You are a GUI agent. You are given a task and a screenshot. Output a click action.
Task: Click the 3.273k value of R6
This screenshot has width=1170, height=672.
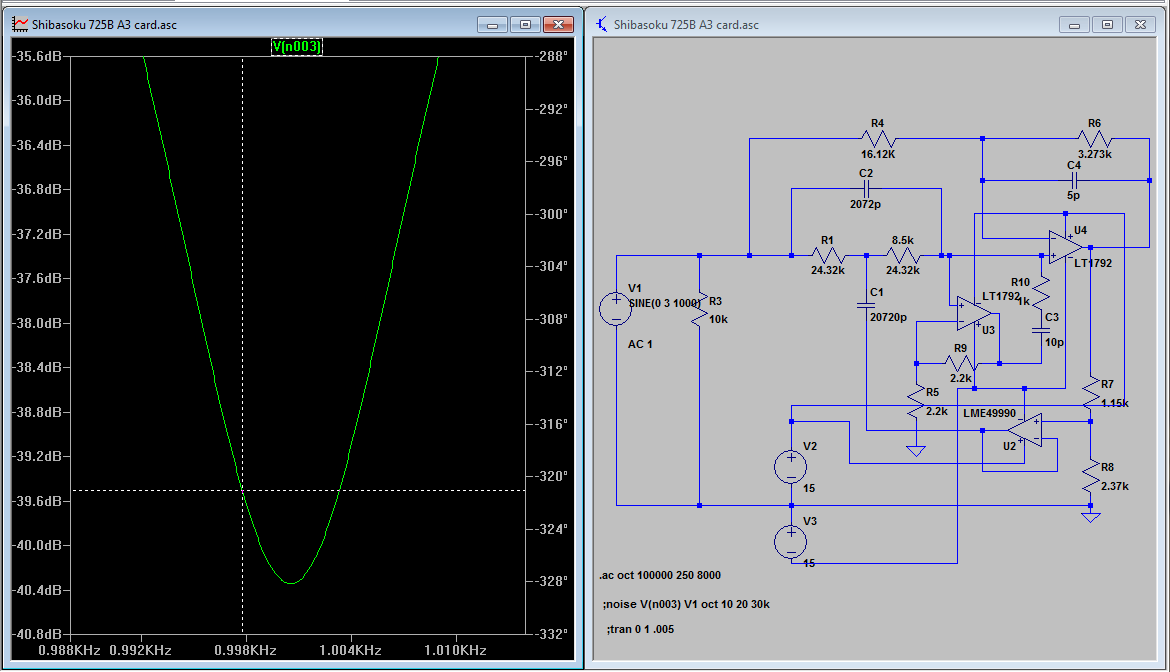[1095, 154]
